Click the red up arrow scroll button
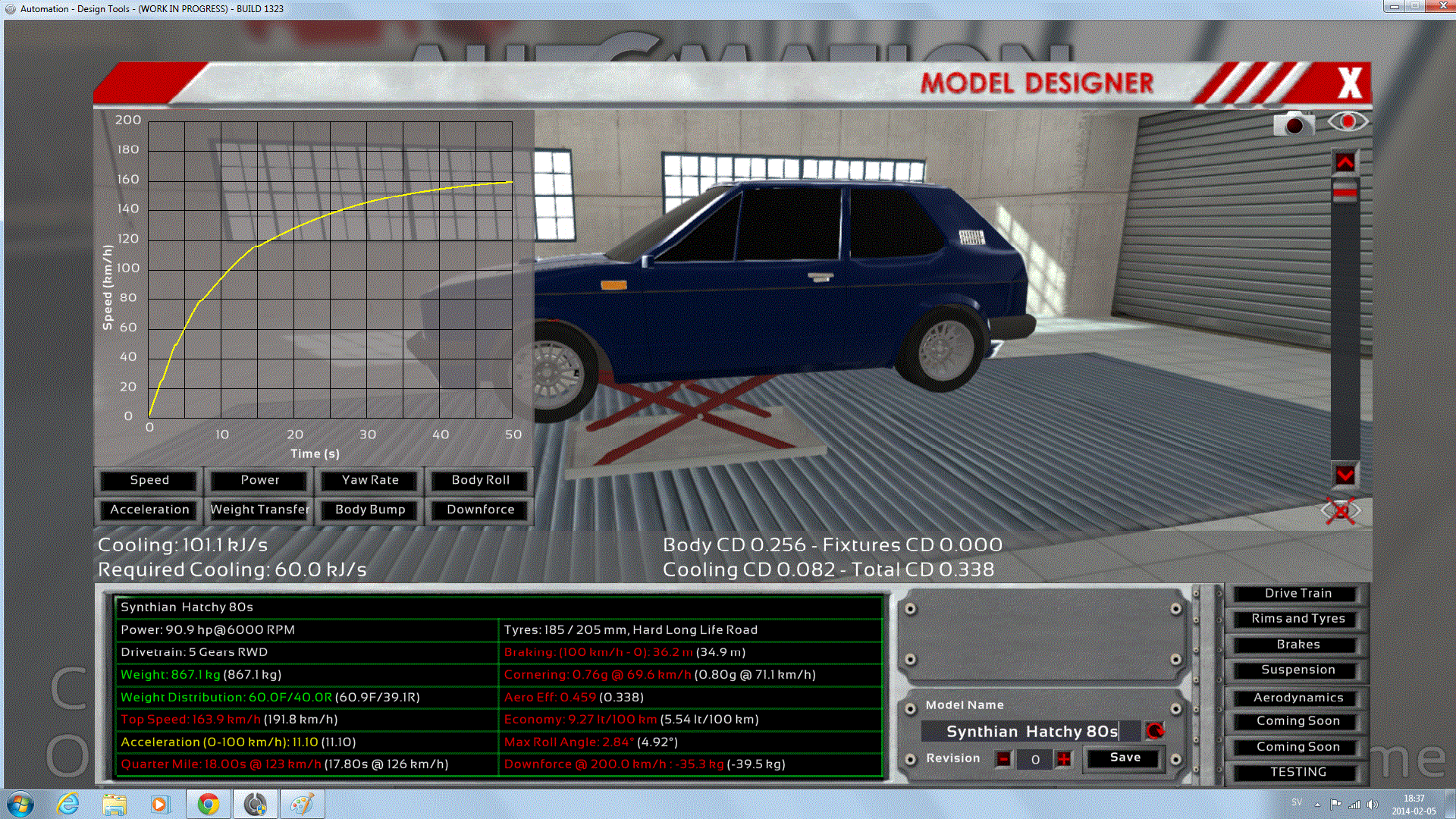The height and width of the screenshot is (819, 1456). (x=1345, y=162)
